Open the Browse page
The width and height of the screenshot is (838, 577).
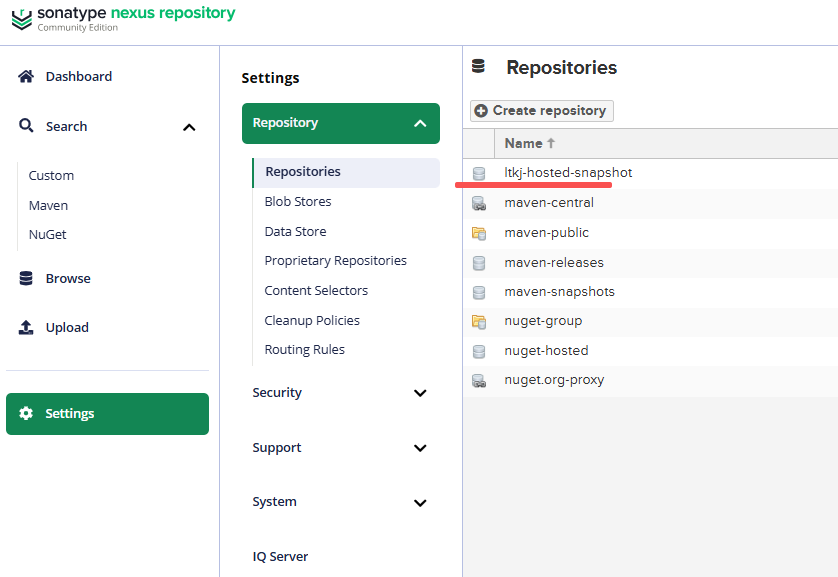point(68,278)
